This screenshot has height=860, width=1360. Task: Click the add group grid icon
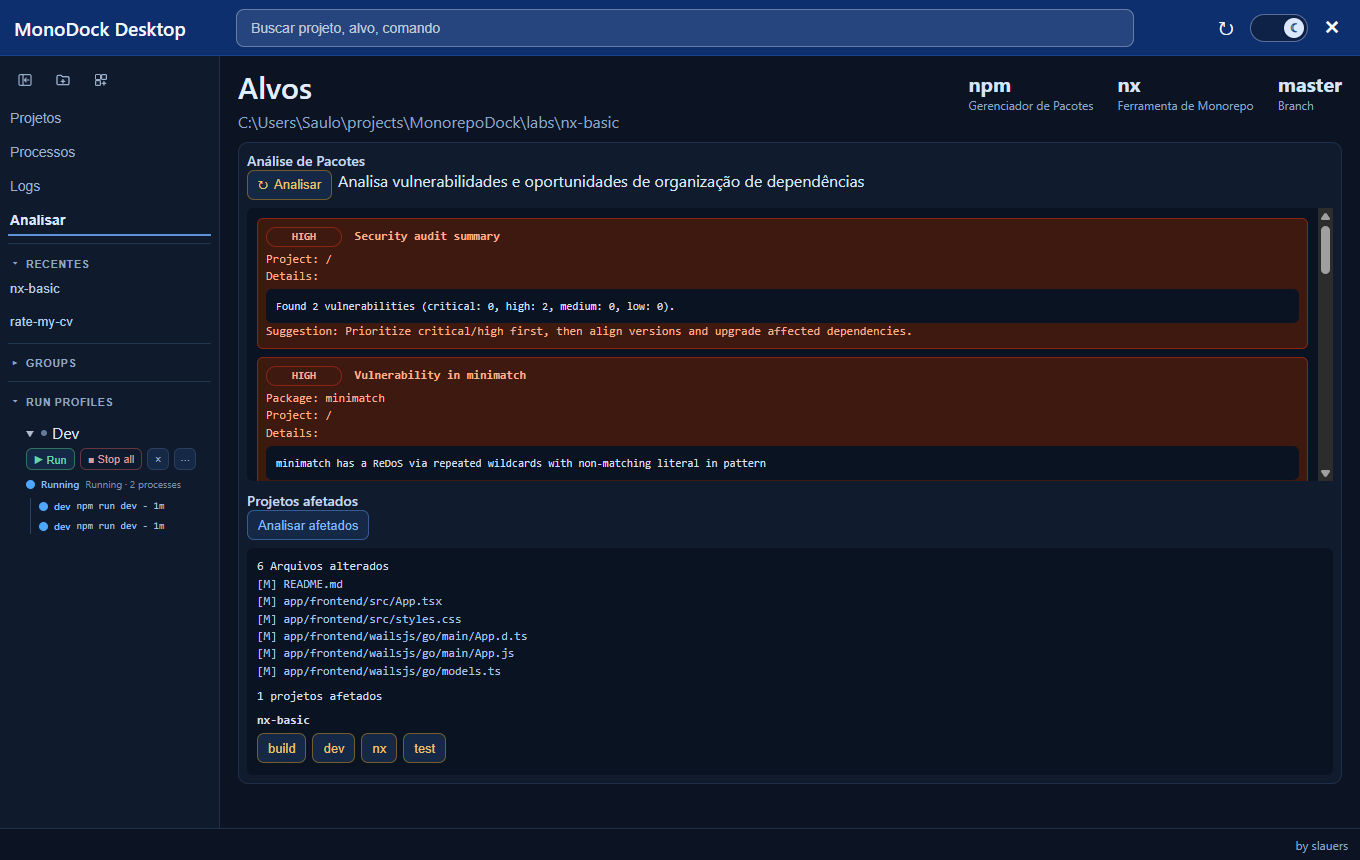click(x=101, y=80)
